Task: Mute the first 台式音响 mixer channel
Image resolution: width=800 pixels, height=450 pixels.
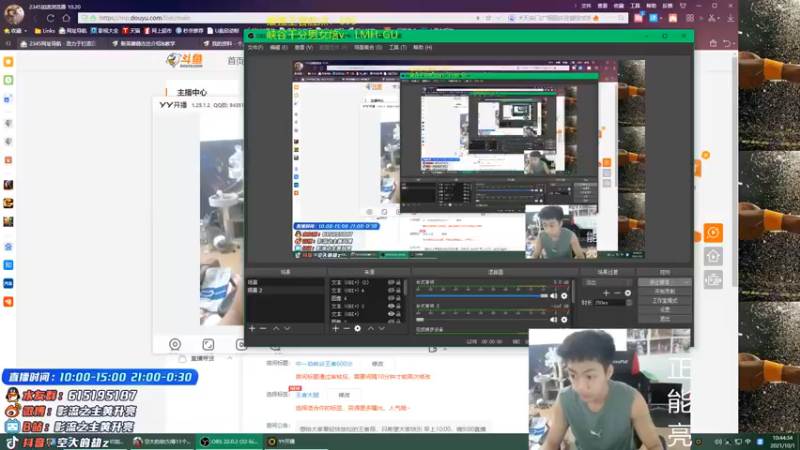Action: pyautogui.click(x=554, y=296)
